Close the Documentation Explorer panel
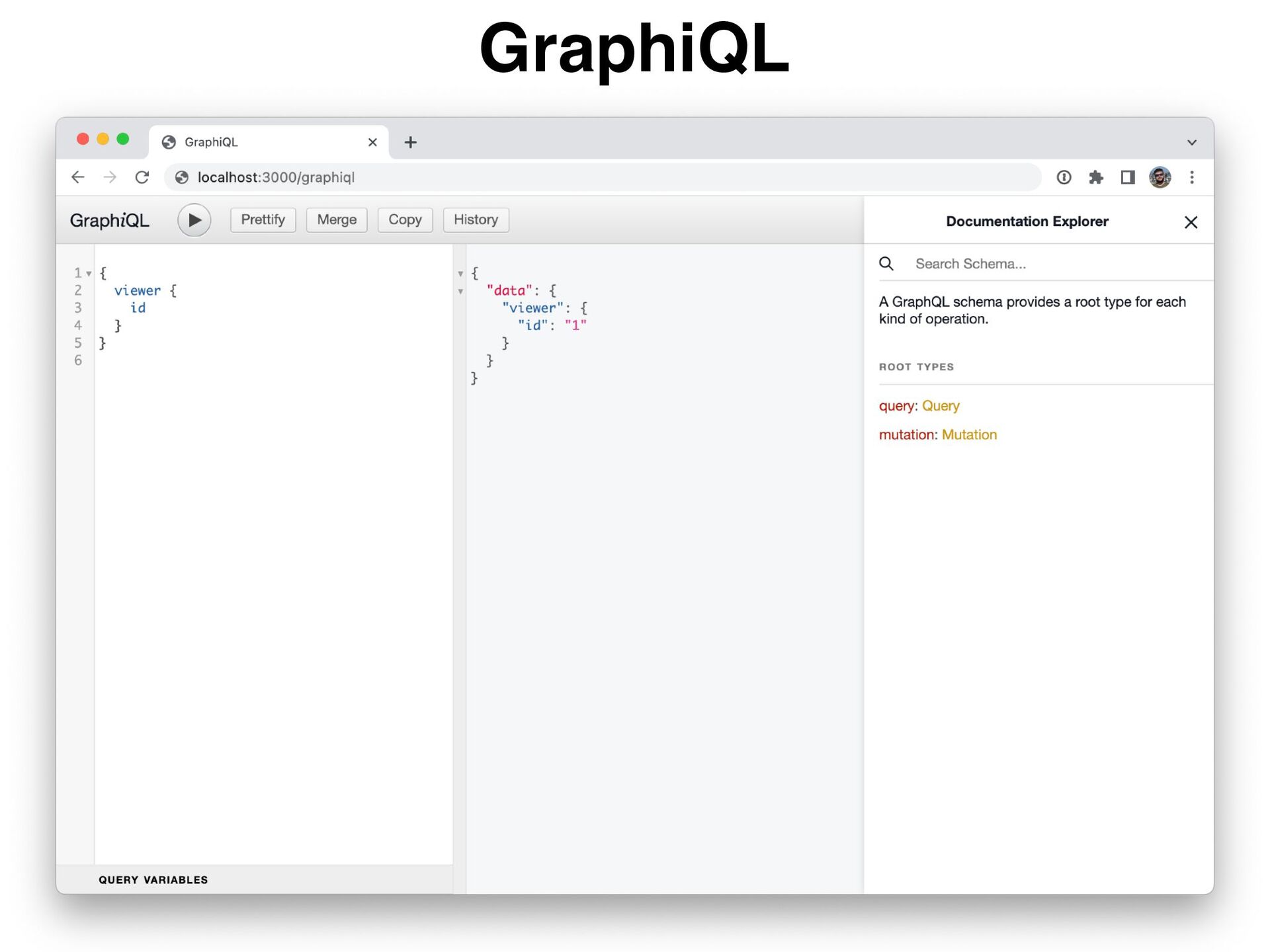 (1191, 222)
